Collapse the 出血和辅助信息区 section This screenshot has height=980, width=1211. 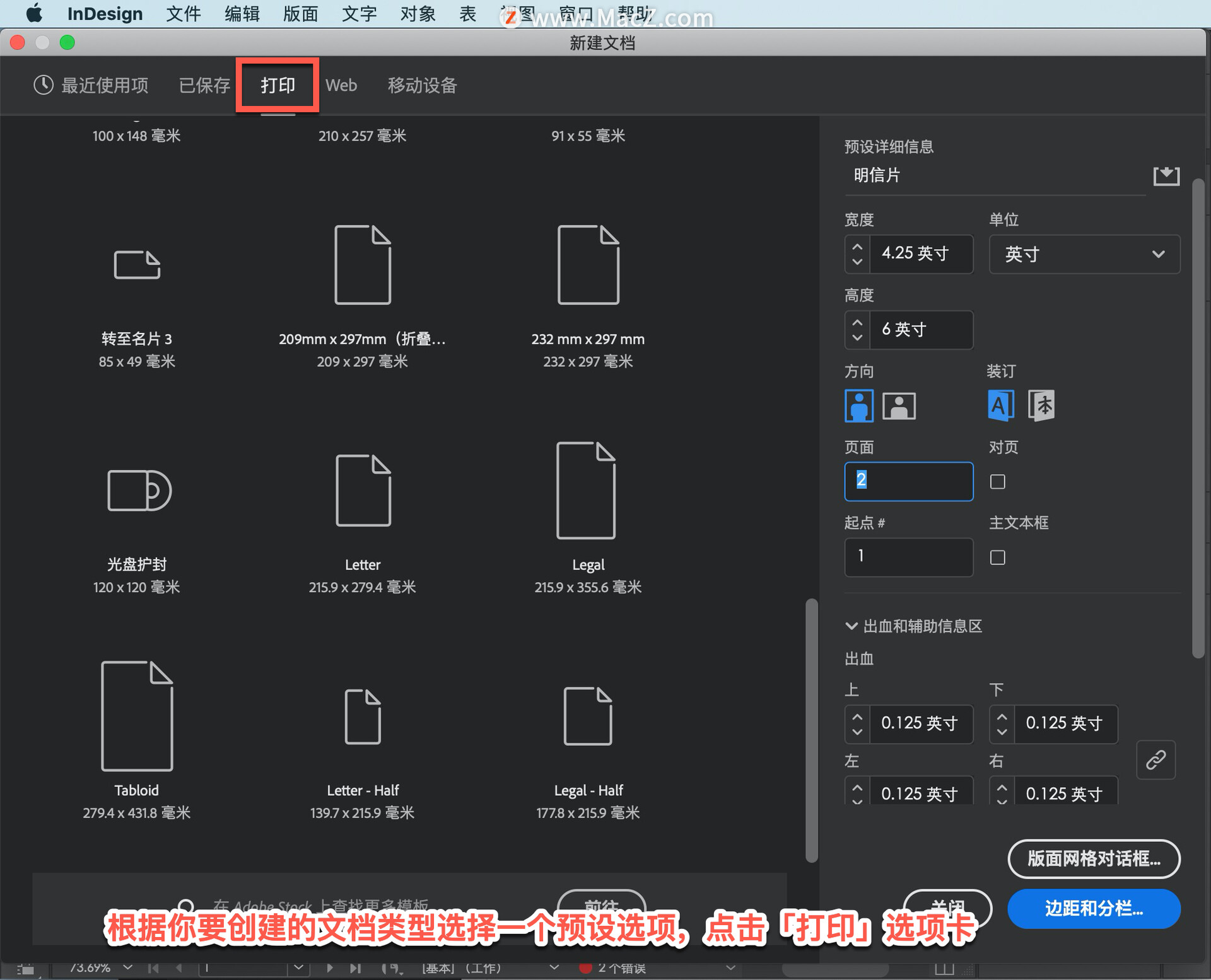point(851,626)
